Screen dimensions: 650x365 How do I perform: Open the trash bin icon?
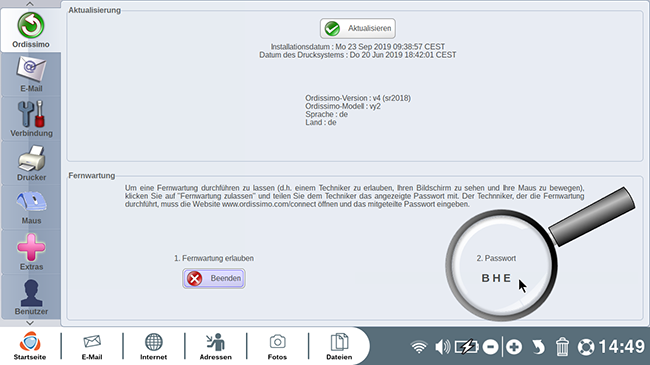(562, 347)
